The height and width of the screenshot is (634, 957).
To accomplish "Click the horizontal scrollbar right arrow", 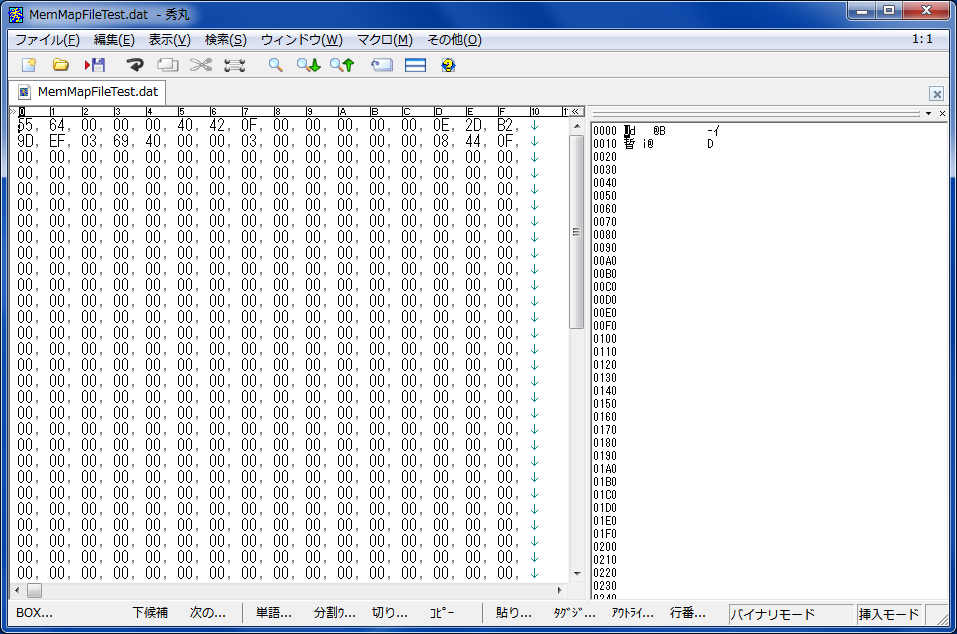I will tap(559, 590).
